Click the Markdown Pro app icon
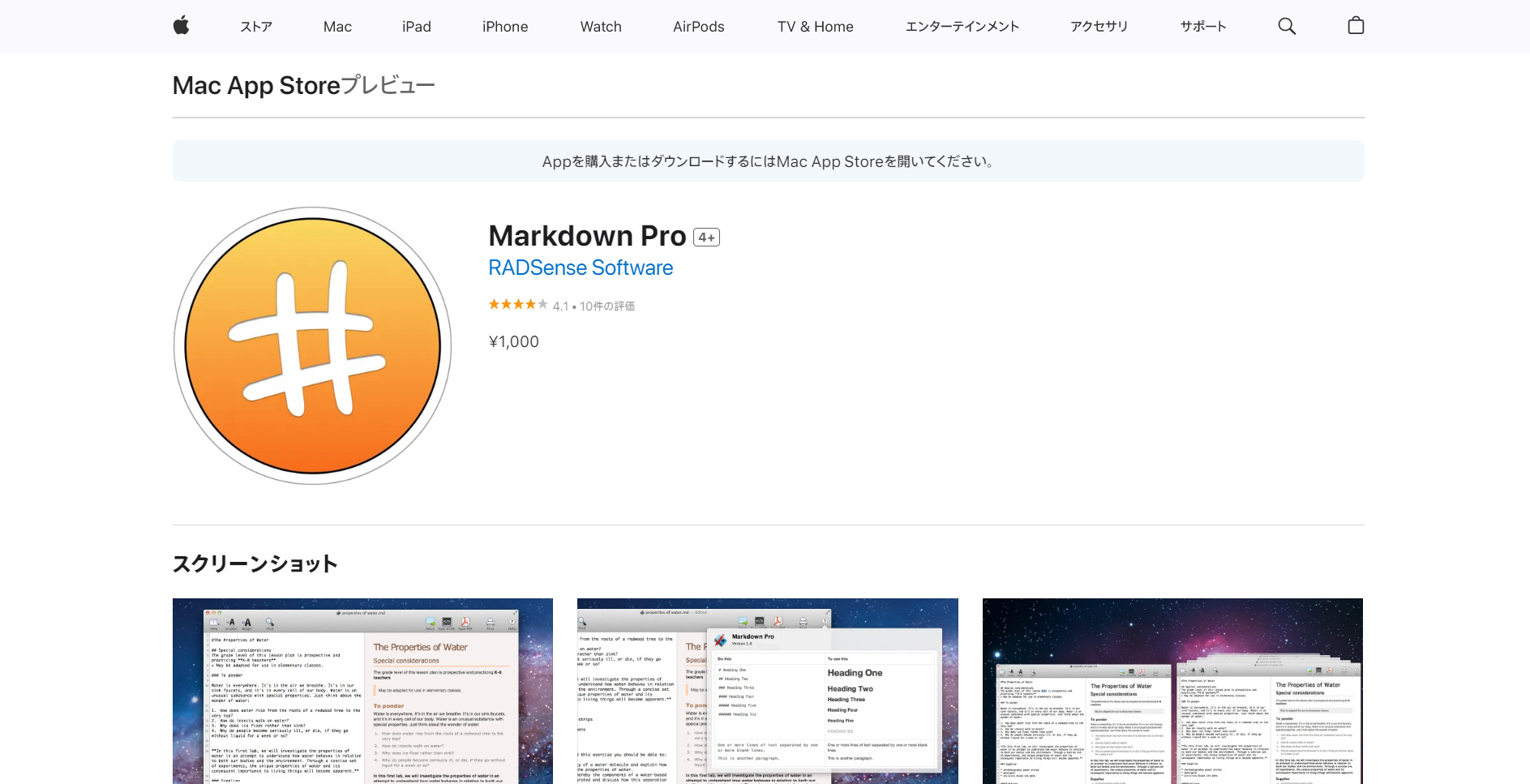 coord(314,346)
